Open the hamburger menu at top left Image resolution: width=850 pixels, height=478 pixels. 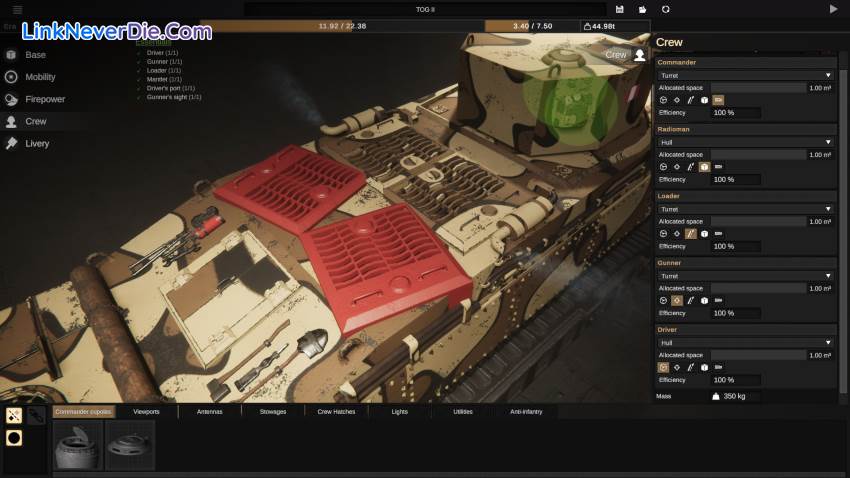(17, 9)
